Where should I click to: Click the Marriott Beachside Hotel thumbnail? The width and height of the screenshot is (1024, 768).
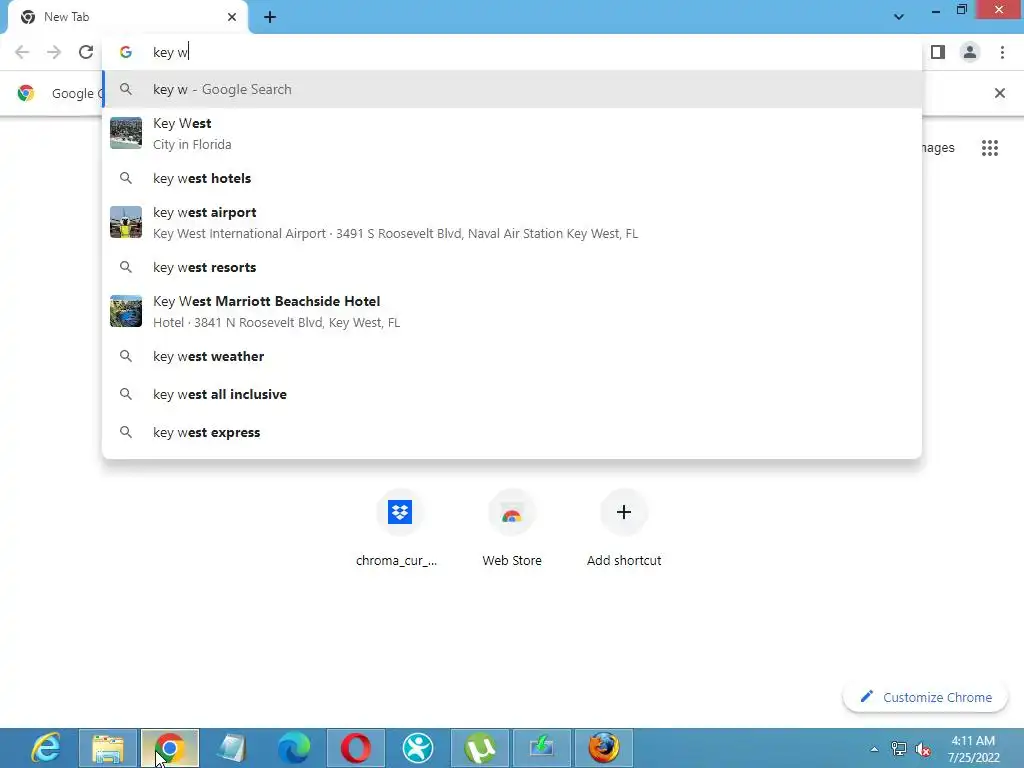(126, 311)
